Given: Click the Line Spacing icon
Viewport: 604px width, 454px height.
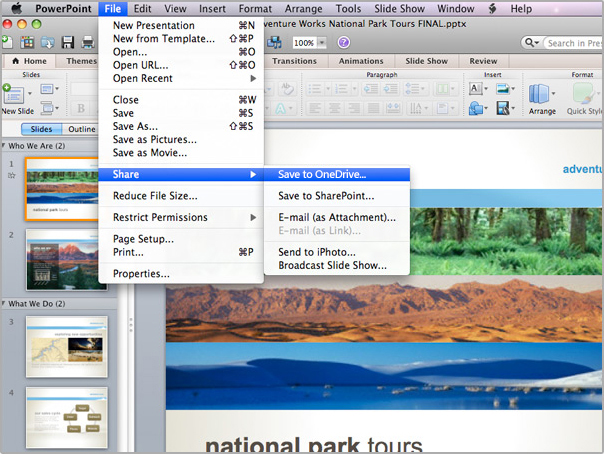Looking at the screenshot, I should click(412, 89).
